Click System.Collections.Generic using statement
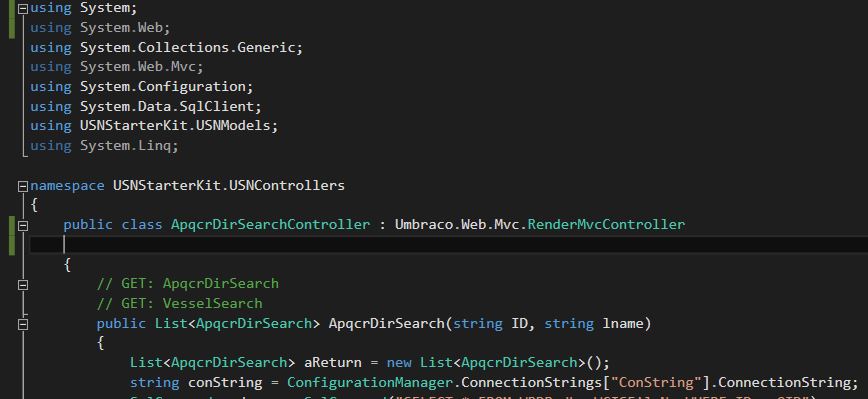 pos(167,48)
